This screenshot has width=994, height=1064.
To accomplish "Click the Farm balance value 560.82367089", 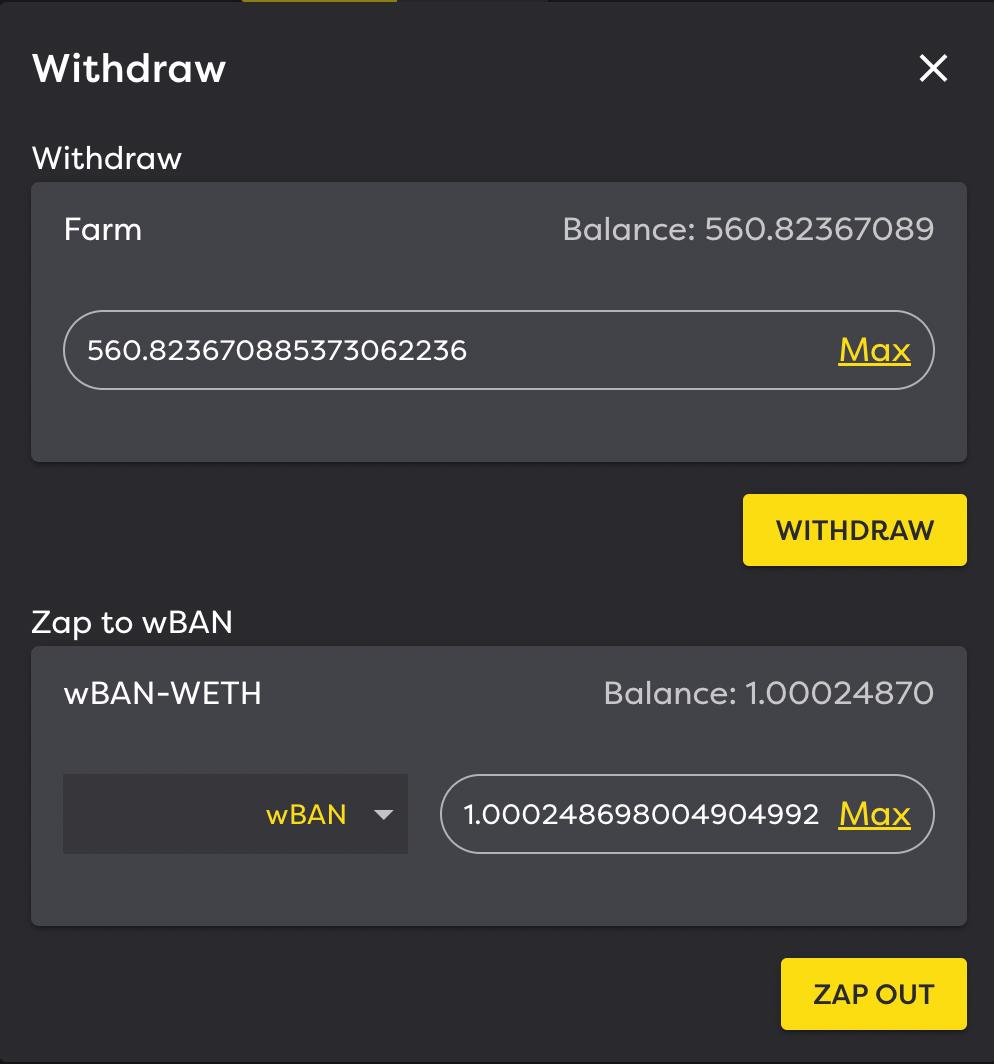I will (x=819, y=229).
